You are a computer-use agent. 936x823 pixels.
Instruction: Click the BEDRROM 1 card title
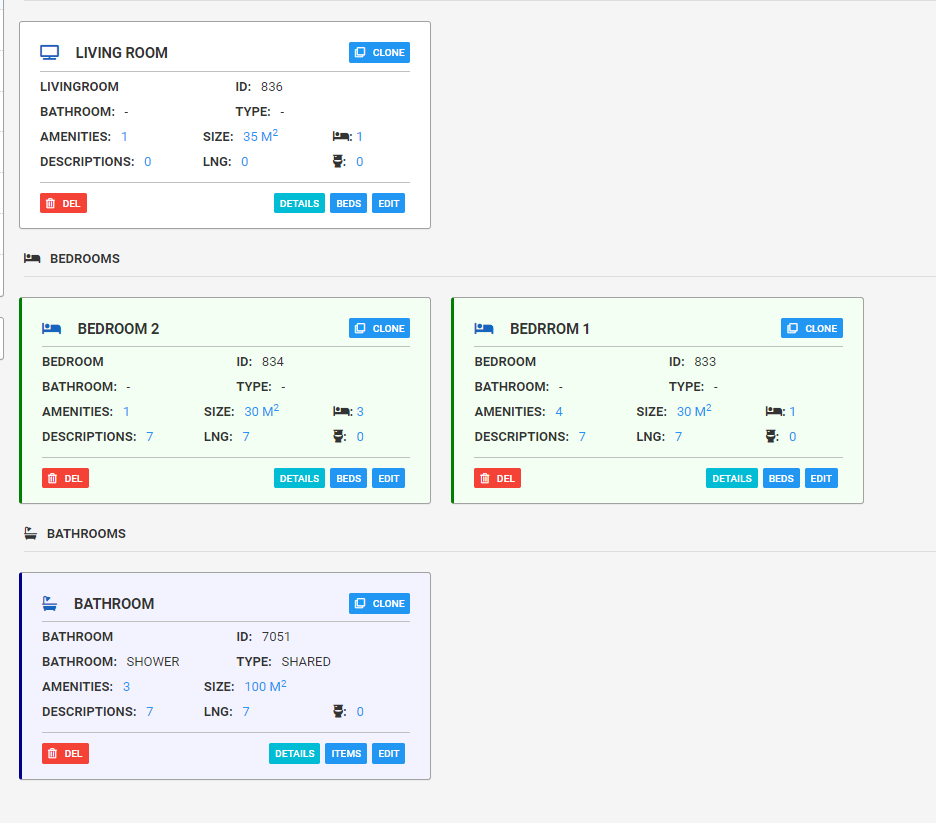click(550, 329)
